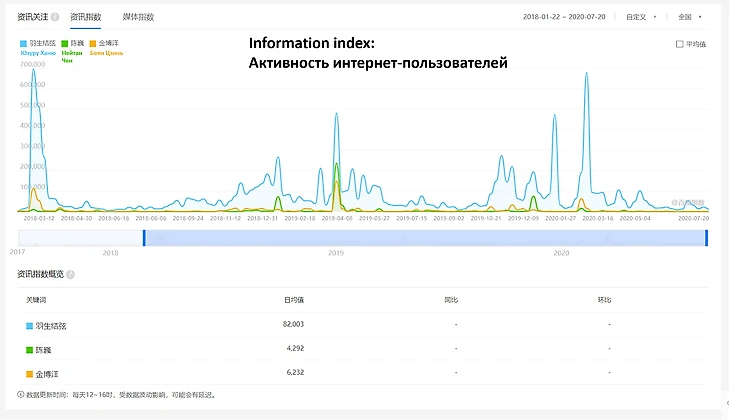Open help icon beside 资讯指数概览 heading

click(x=70, y=275)
